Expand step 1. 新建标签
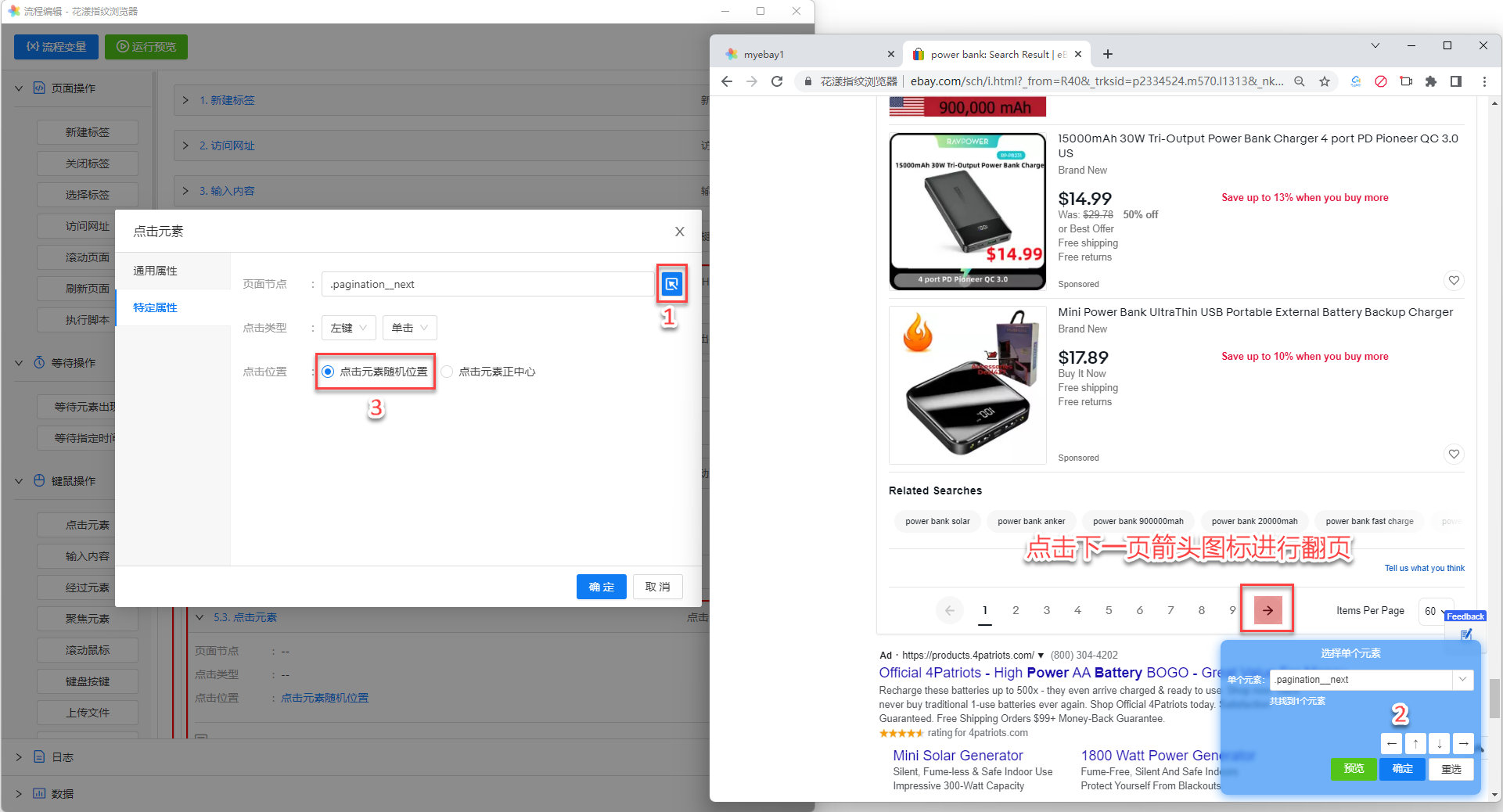Viewport: 1503px width, 812px height. click(185, 100)
